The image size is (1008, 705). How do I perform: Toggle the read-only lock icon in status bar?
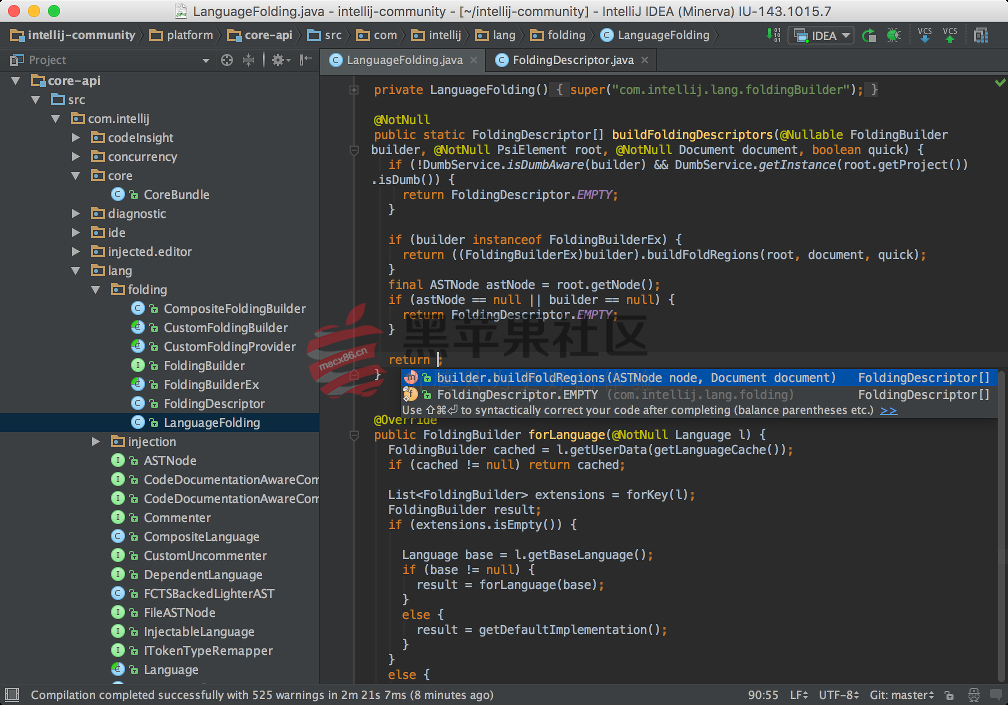click(949, 695)
